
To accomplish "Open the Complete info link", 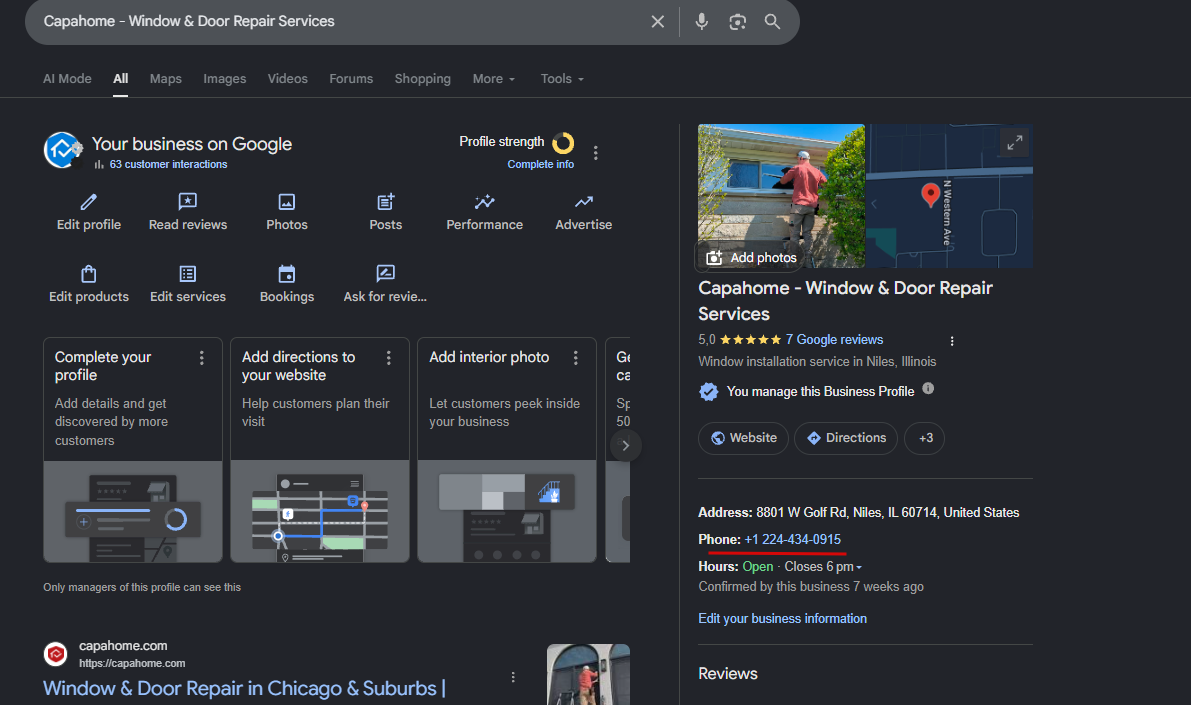I will [541, 164].
